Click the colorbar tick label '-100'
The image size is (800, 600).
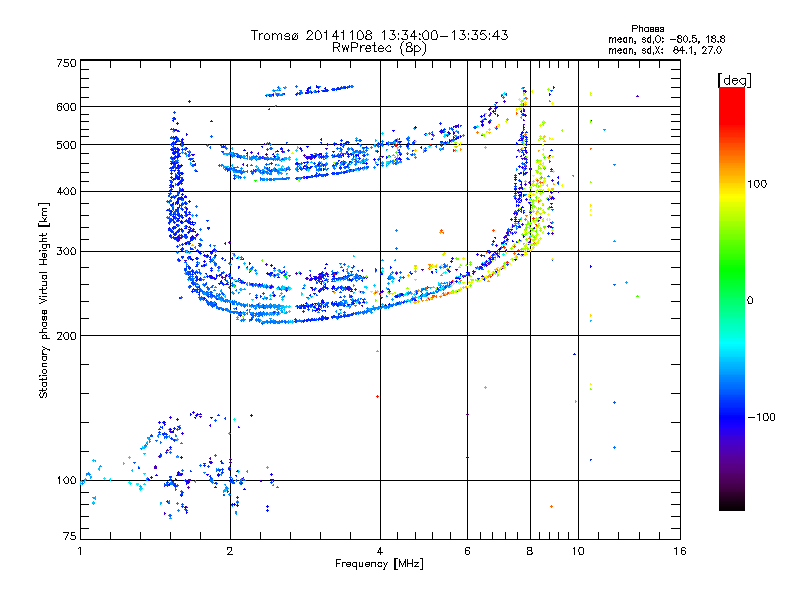pos(761,417)
